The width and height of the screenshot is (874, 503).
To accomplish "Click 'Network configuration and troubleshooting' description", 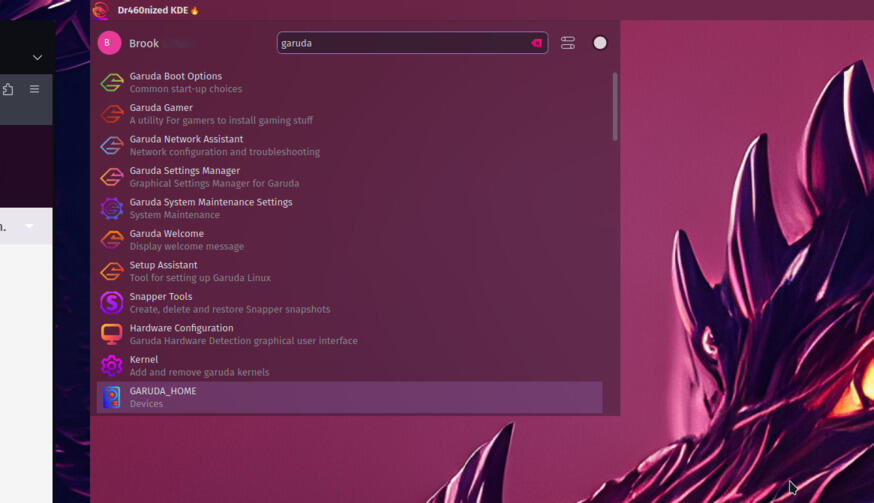I will pos(225,152).
